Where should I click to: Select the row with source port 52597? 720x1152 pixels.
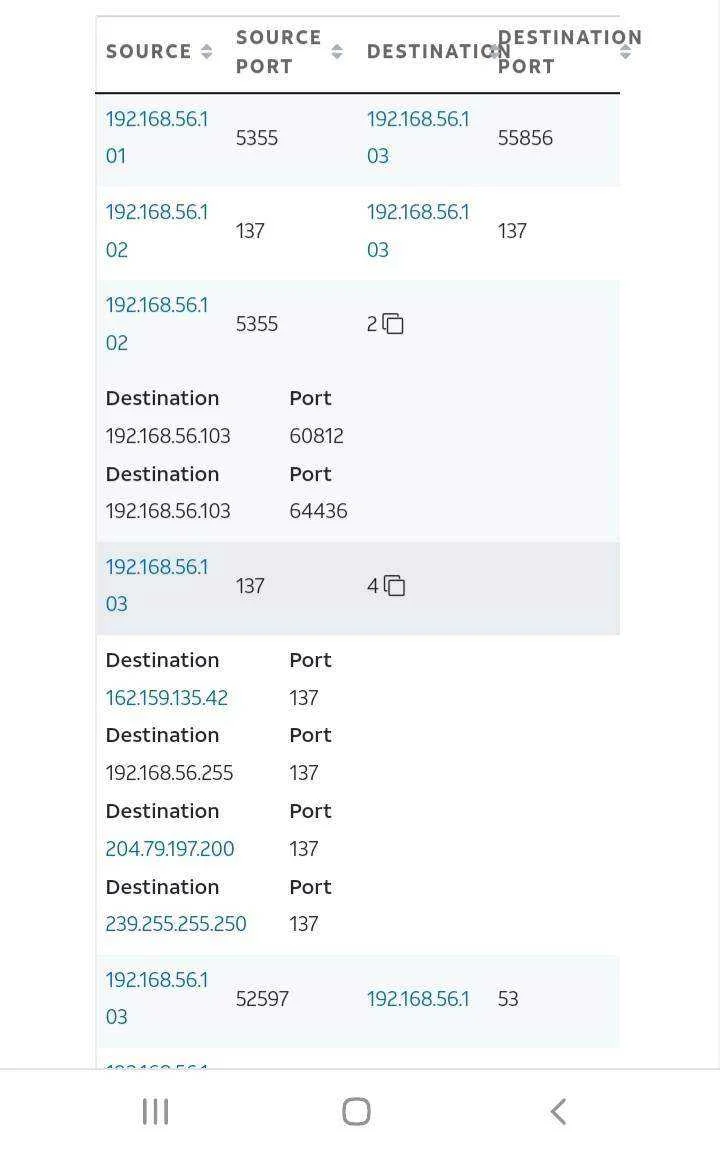tap(358, 1001)
